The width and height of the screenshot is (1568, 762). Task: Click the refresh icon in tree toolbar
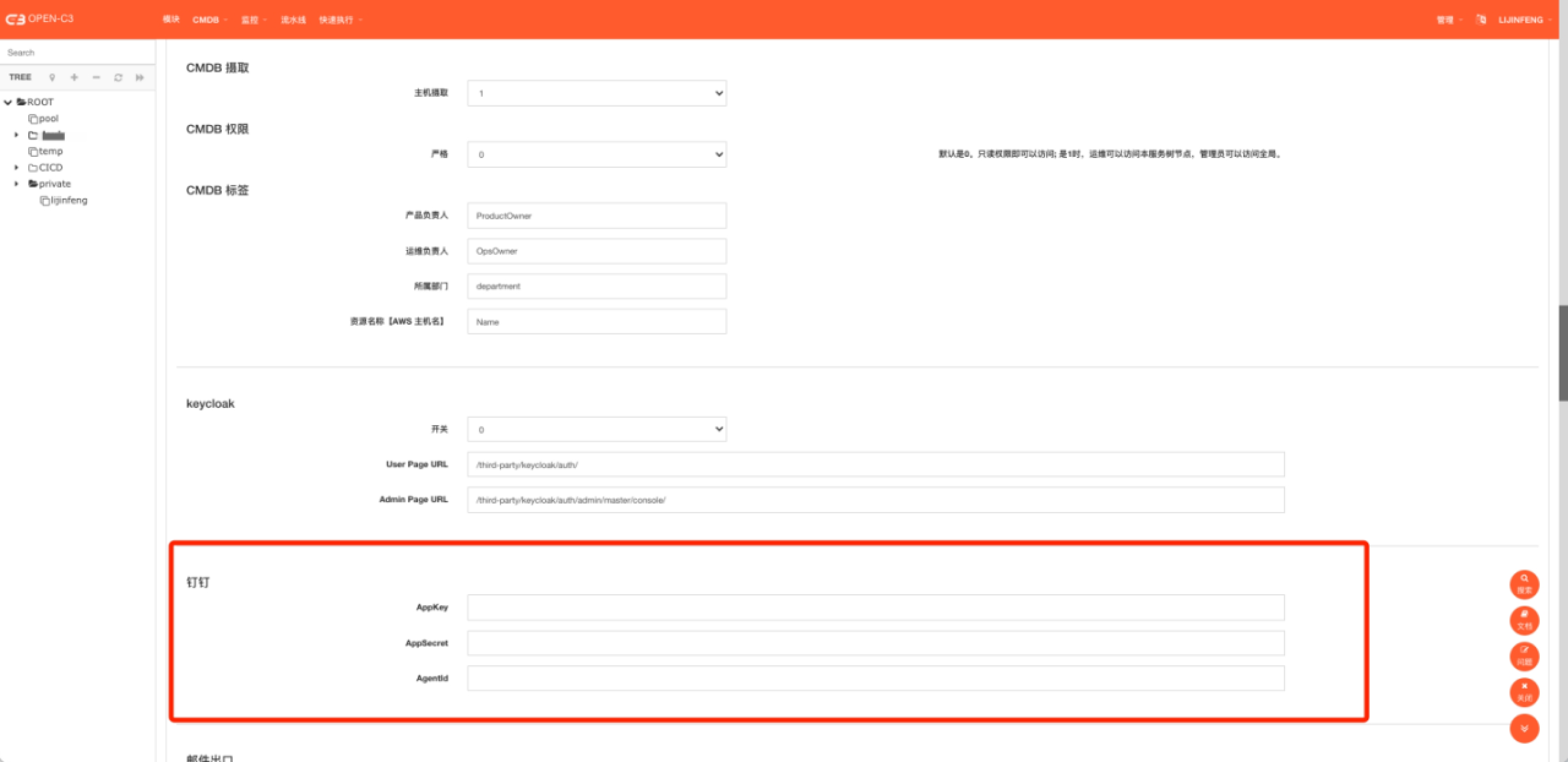[118, 77]
